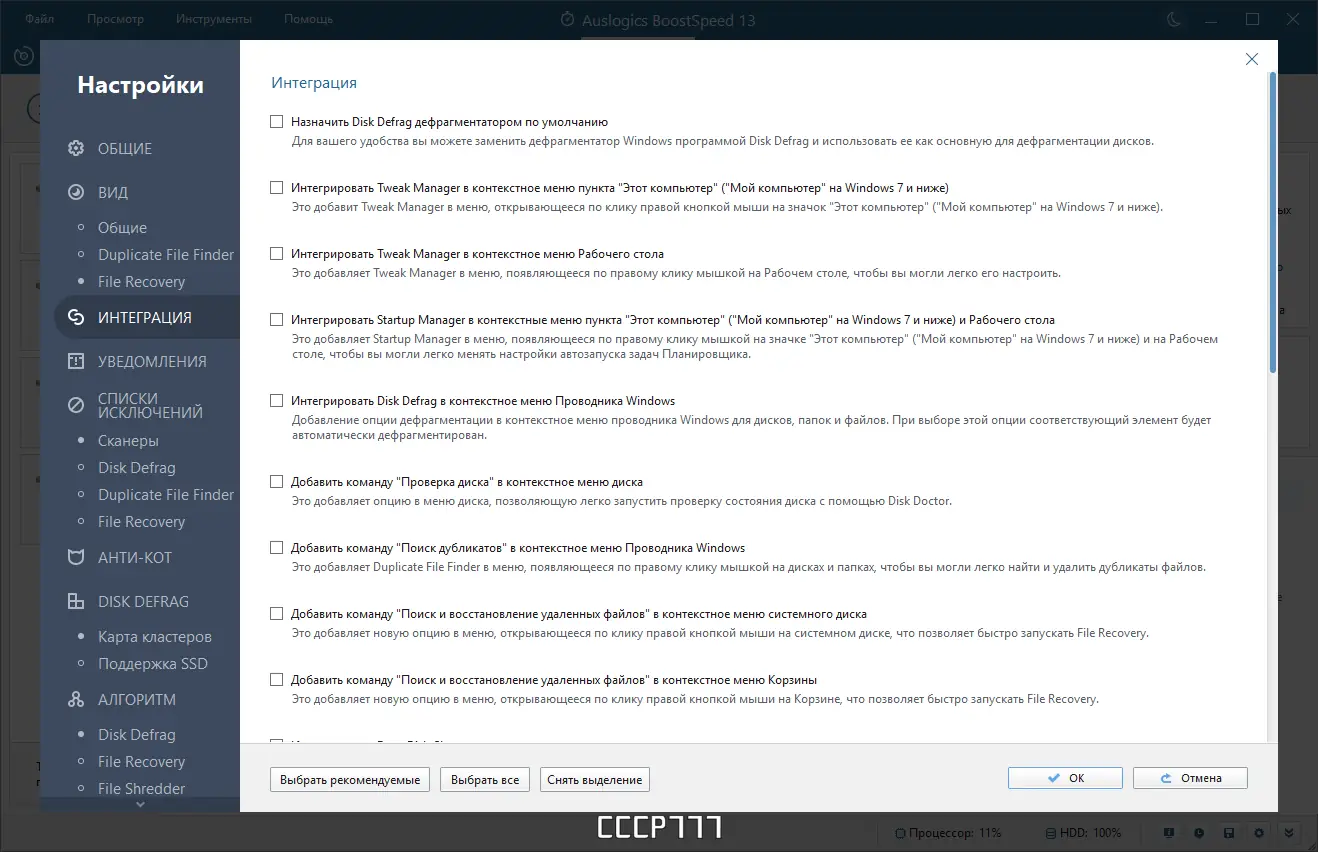This screenshot has width=1318, height=852.
Task: Expand sidebar list with the bottom chevron
Action: coord(140,803)
